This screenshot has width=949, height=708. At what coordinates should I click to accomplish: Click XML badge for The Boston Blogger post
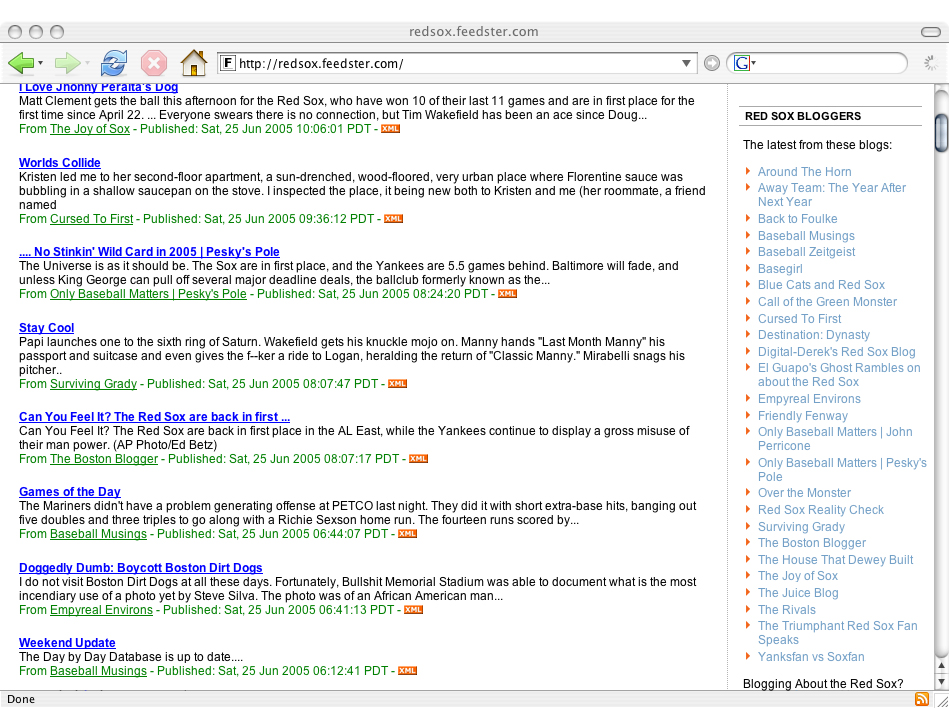click(x=418, y=459)
